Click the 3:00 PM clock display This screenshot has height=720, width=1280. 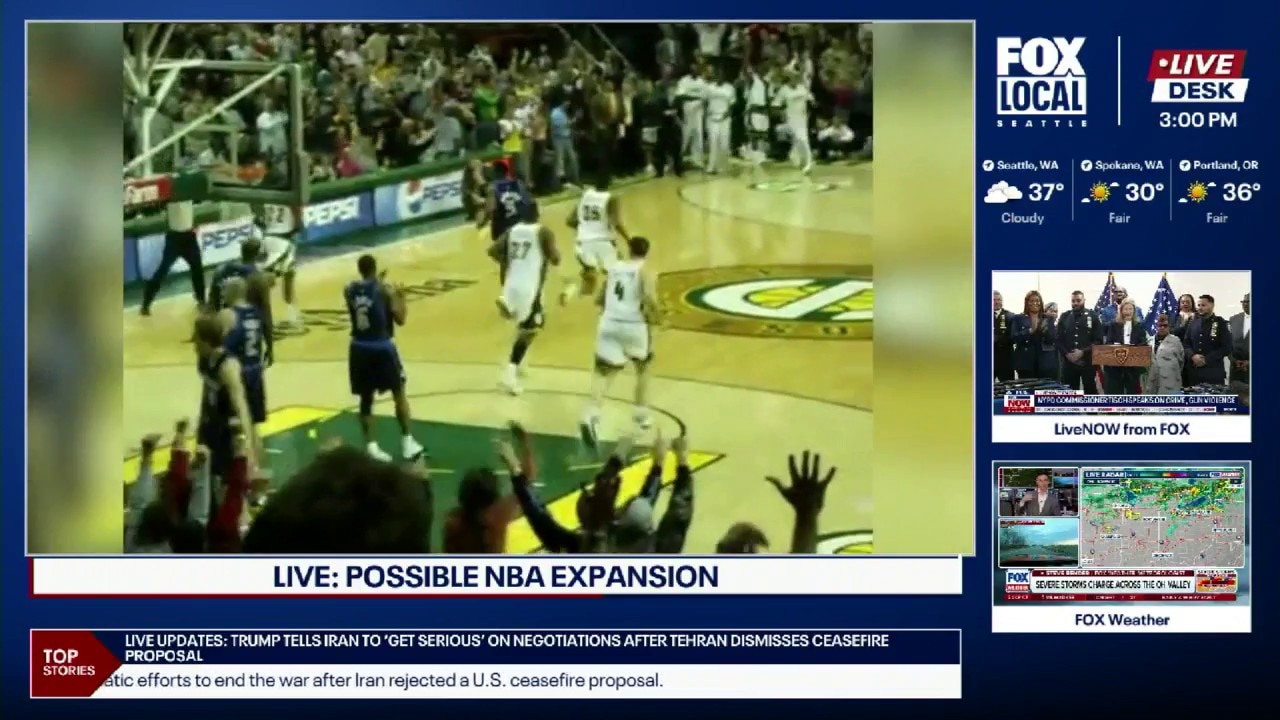(x=1197, y=120)
